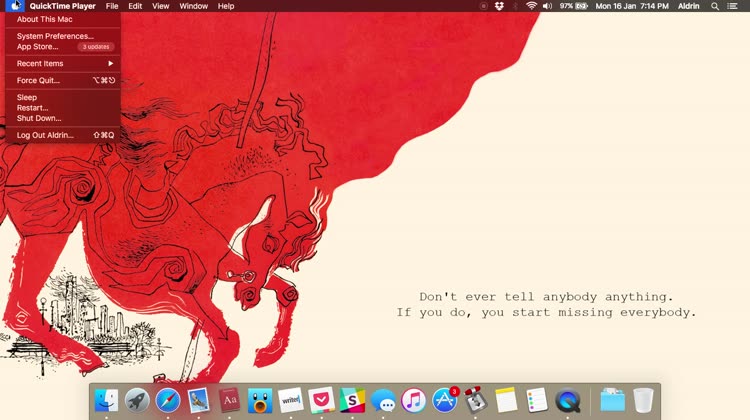750x420 pixels.
Task: Expand Recent Items submenu
Action: 63,63
